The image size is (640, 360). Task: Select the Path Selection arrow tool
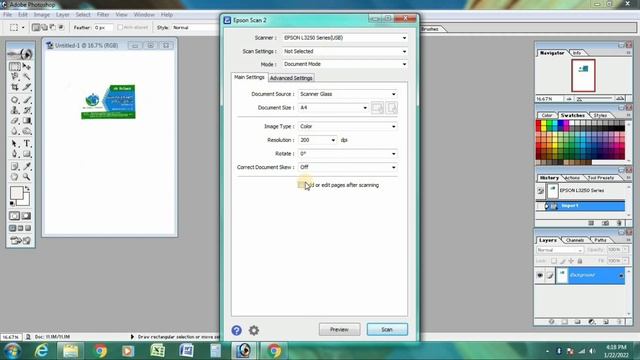pos(15,144)
